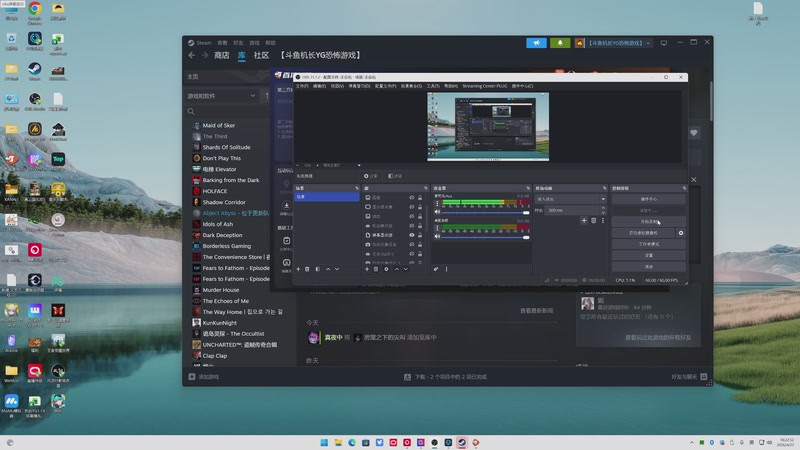Image resolution: width=800 pixels, height=450 pixels.
Task: Adjust Desktop Audio volume slider
Action: [486, 237]
